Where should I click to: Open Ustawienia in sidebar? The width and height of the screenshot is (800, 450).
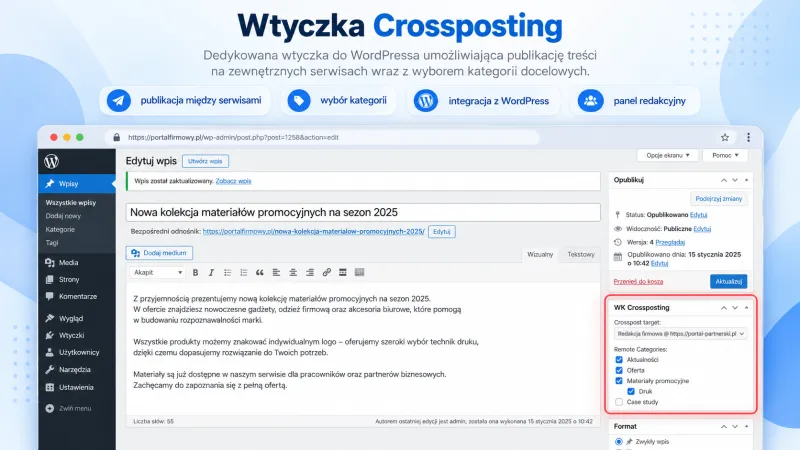coord(77,387)
